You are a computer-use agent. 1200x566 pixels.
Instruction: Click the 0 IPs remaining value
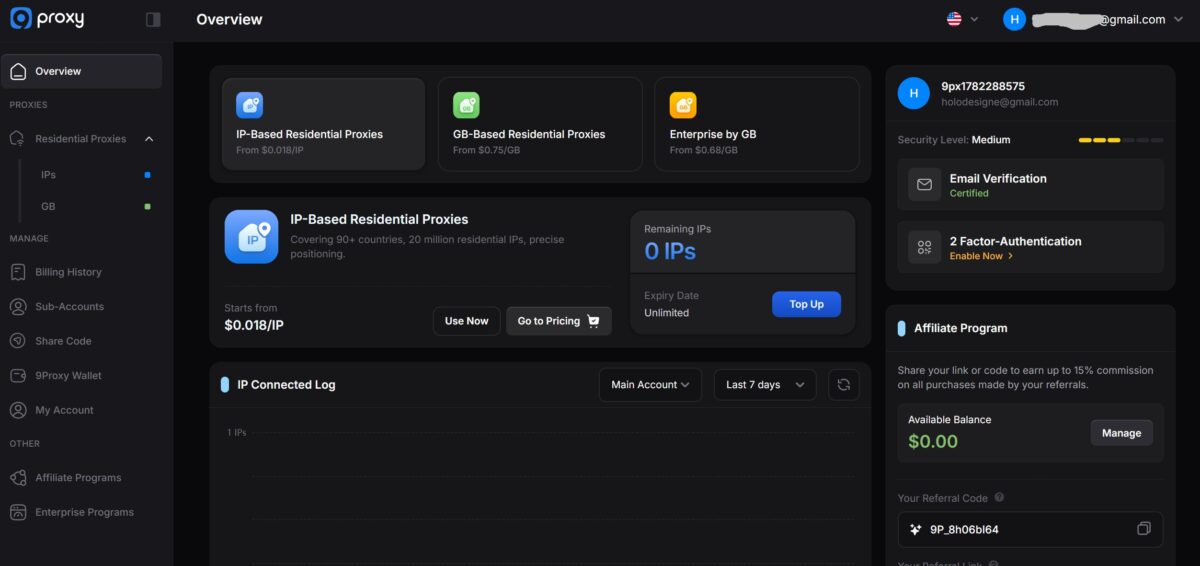(x=670, y=252)
